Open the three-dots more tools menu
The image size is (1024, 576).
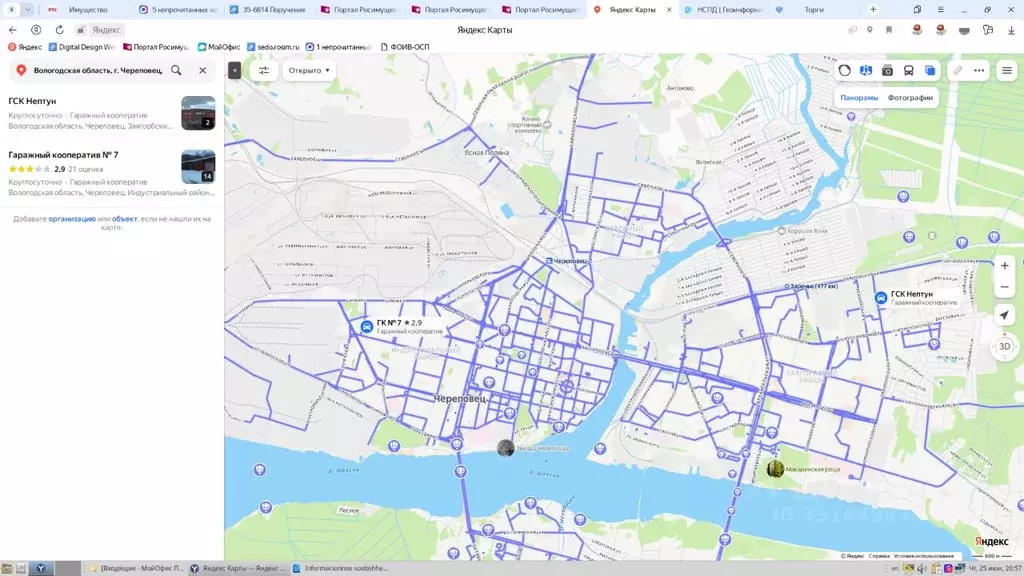979,71
